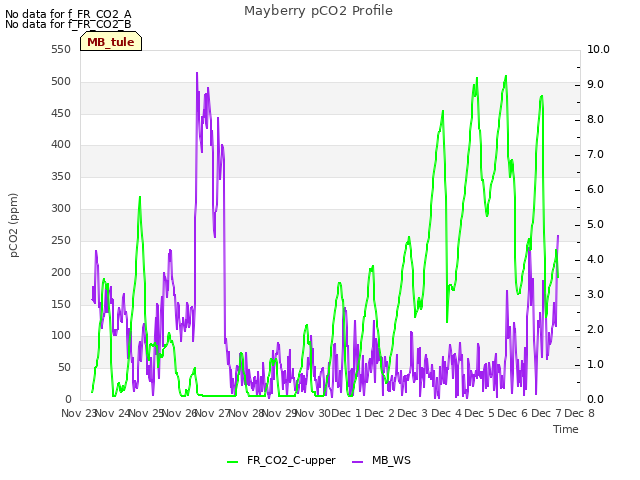Click the Dec 3 date label
This screenshot has height=480, width=640.
(413, 413)
